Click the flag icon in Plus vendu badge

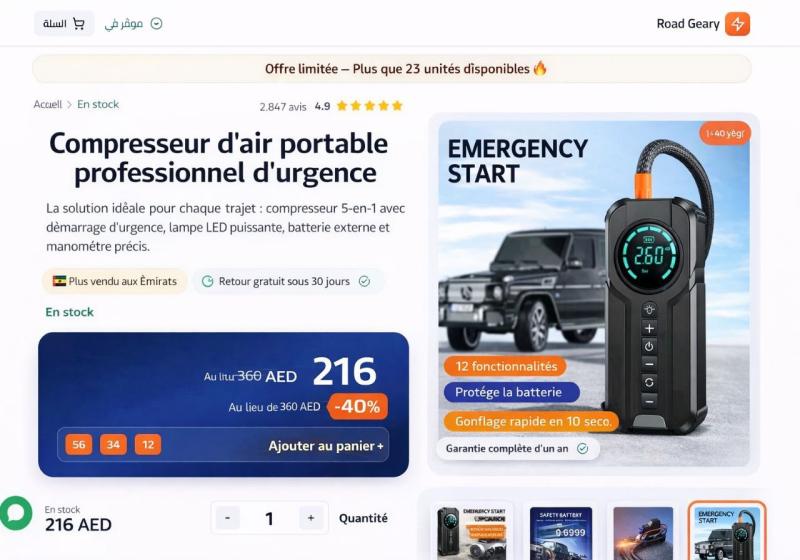(x=59, y=281)
